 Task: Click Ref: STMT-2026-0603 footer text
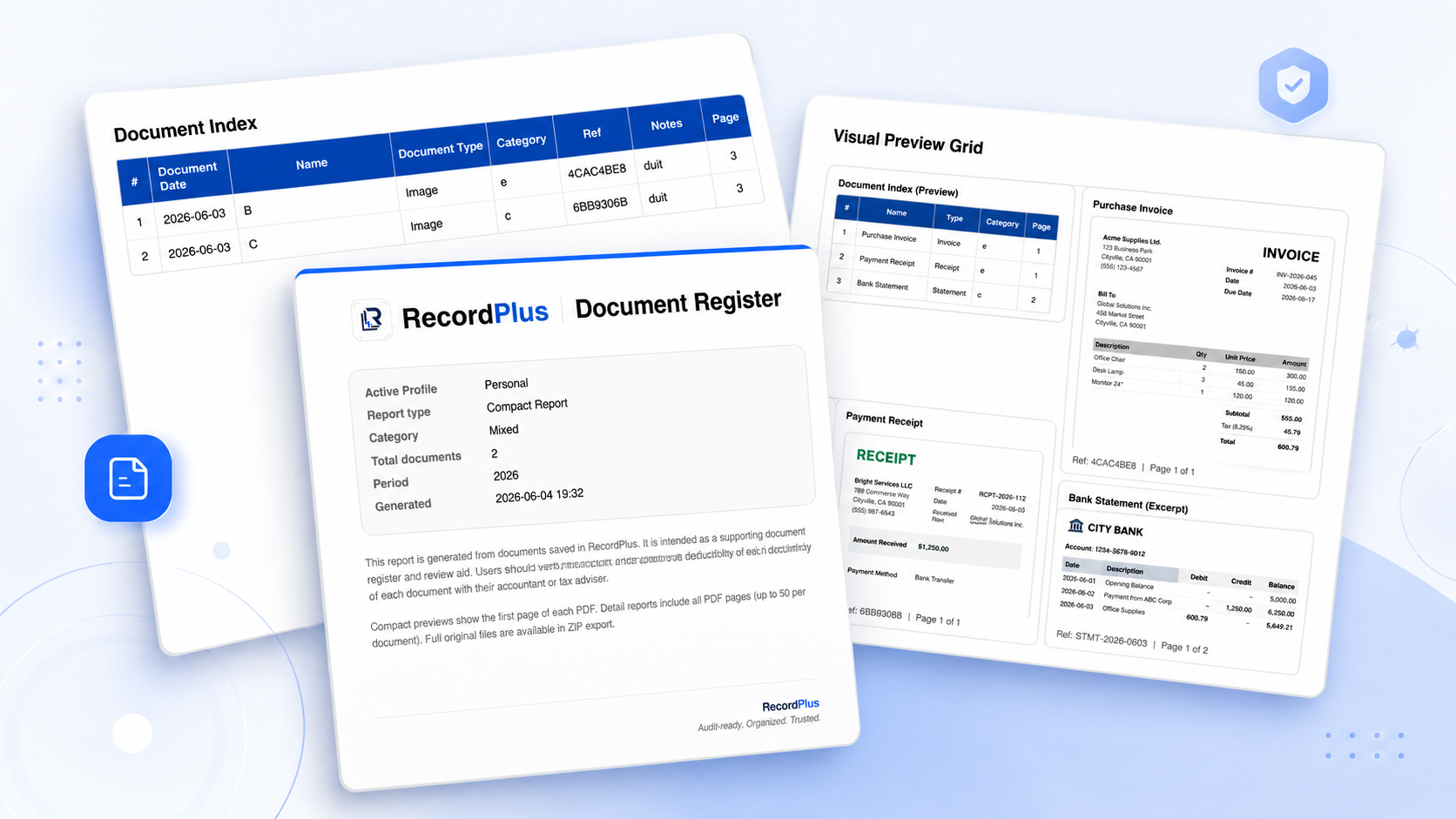click(1102, 638)
